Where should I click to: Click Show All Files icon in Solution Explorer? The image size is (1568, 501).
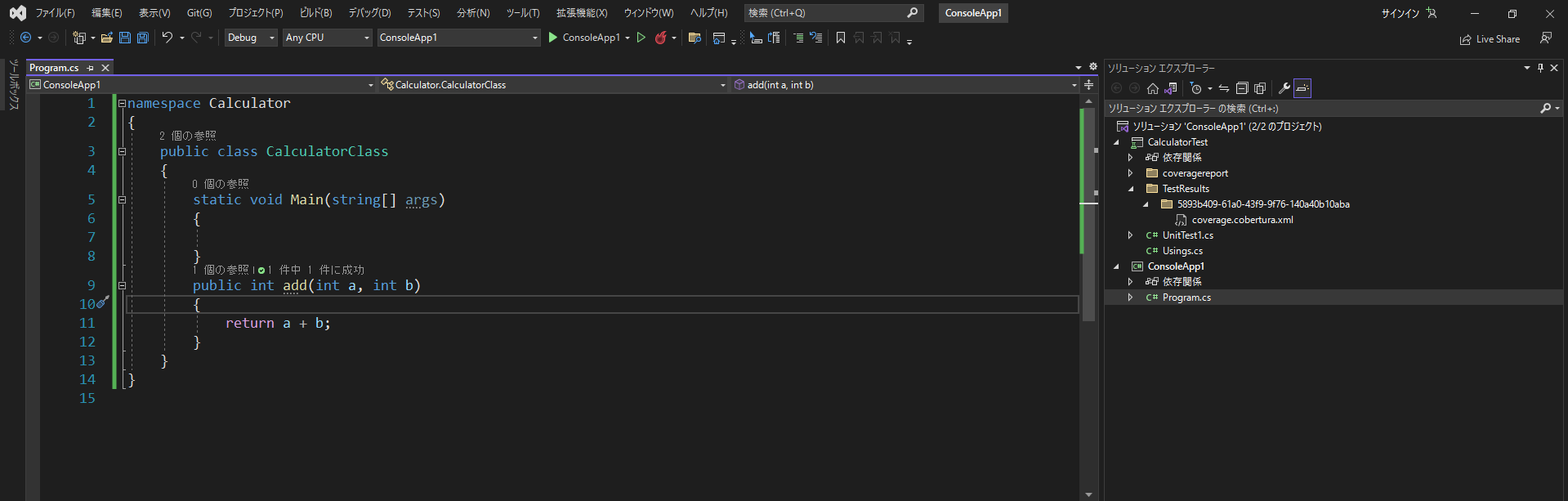[1260, 88]
